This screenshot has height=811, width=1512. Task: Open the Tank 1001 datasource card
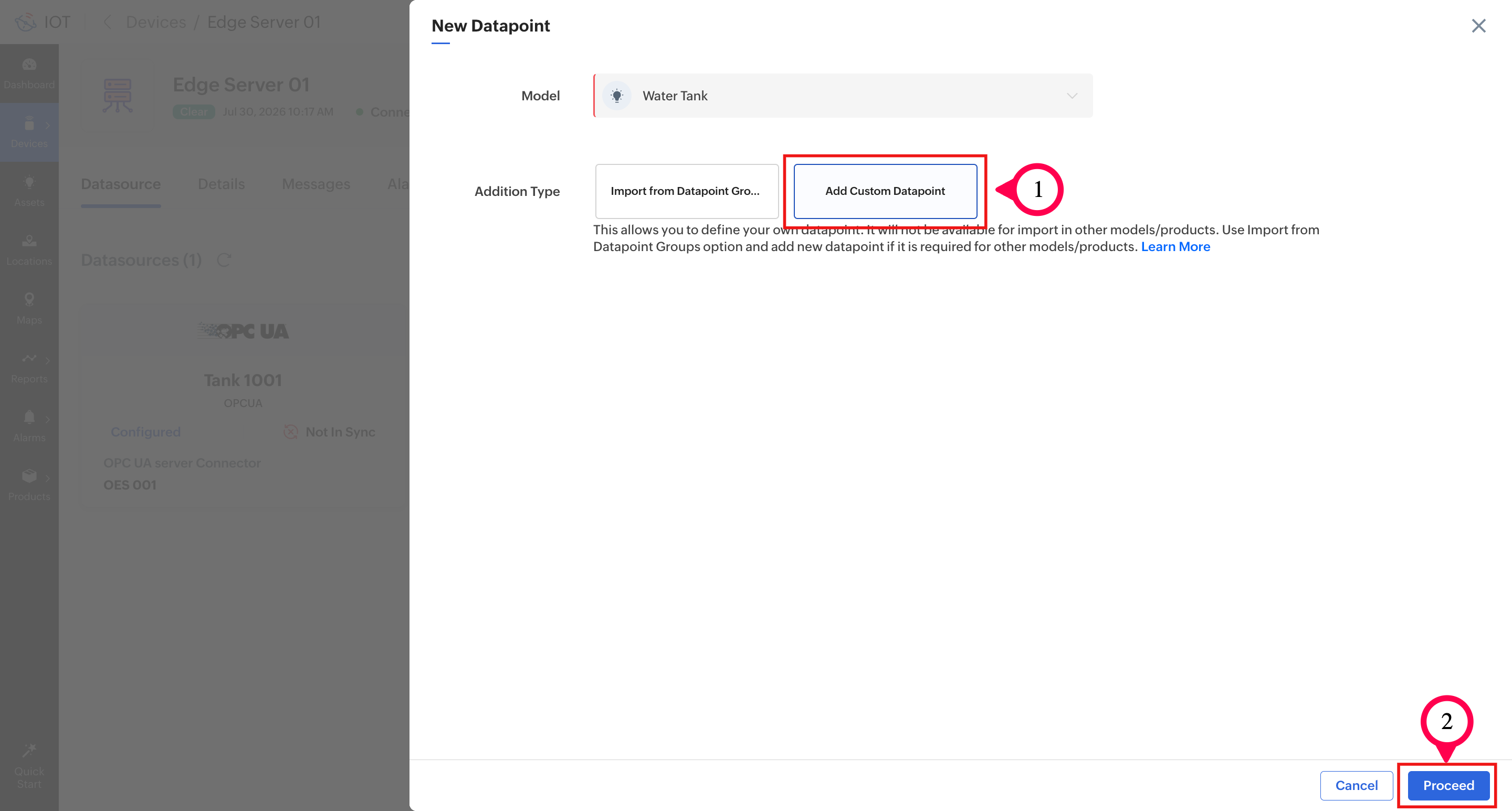244,405
